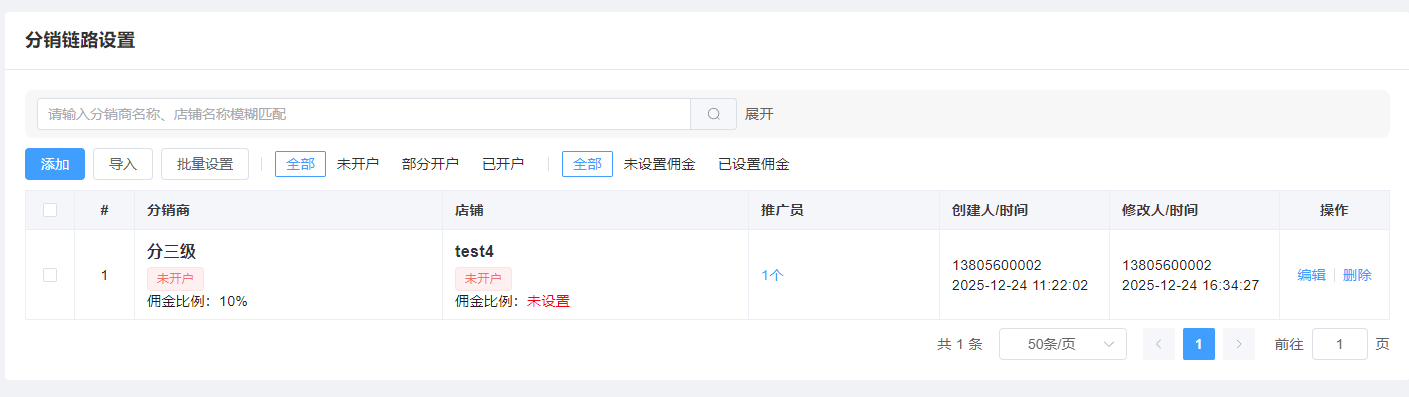
Task: Check the row 1 checkbox for 分三级
Action: (50, 275)
